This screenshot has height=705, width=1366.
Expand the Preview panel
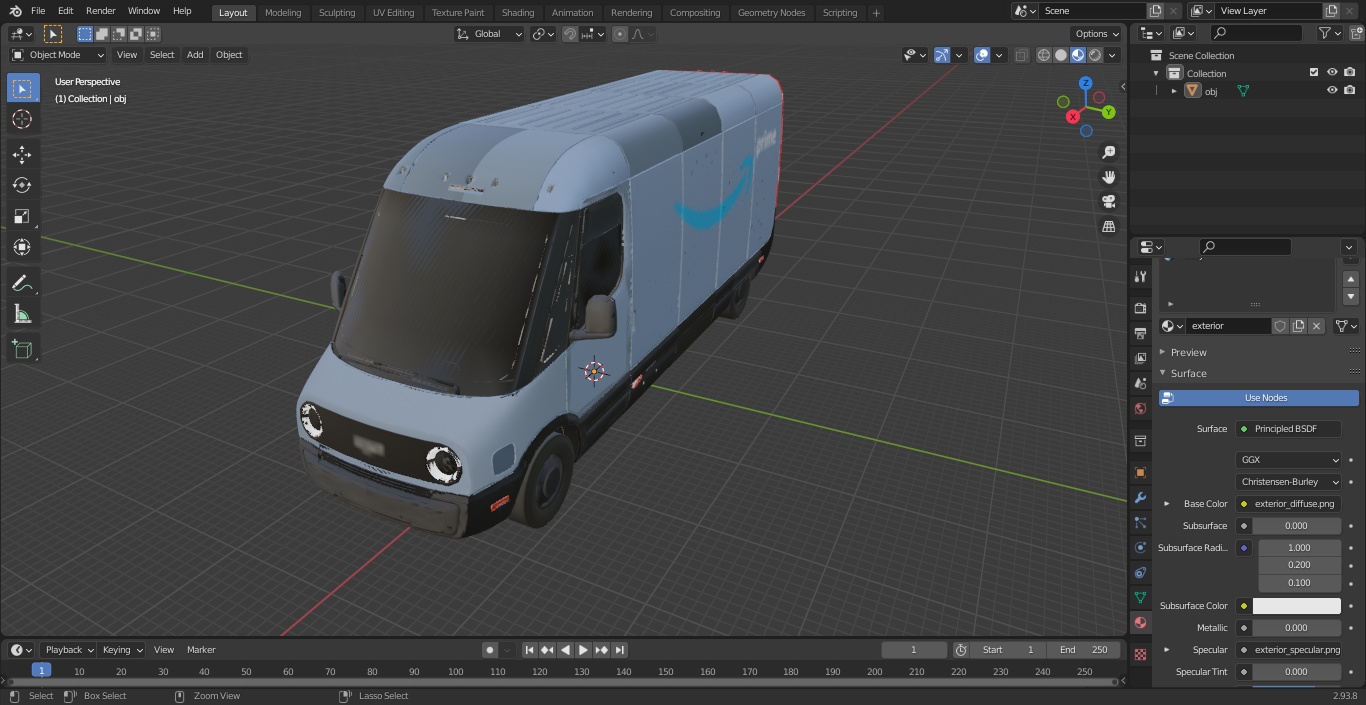[1188, 352]
